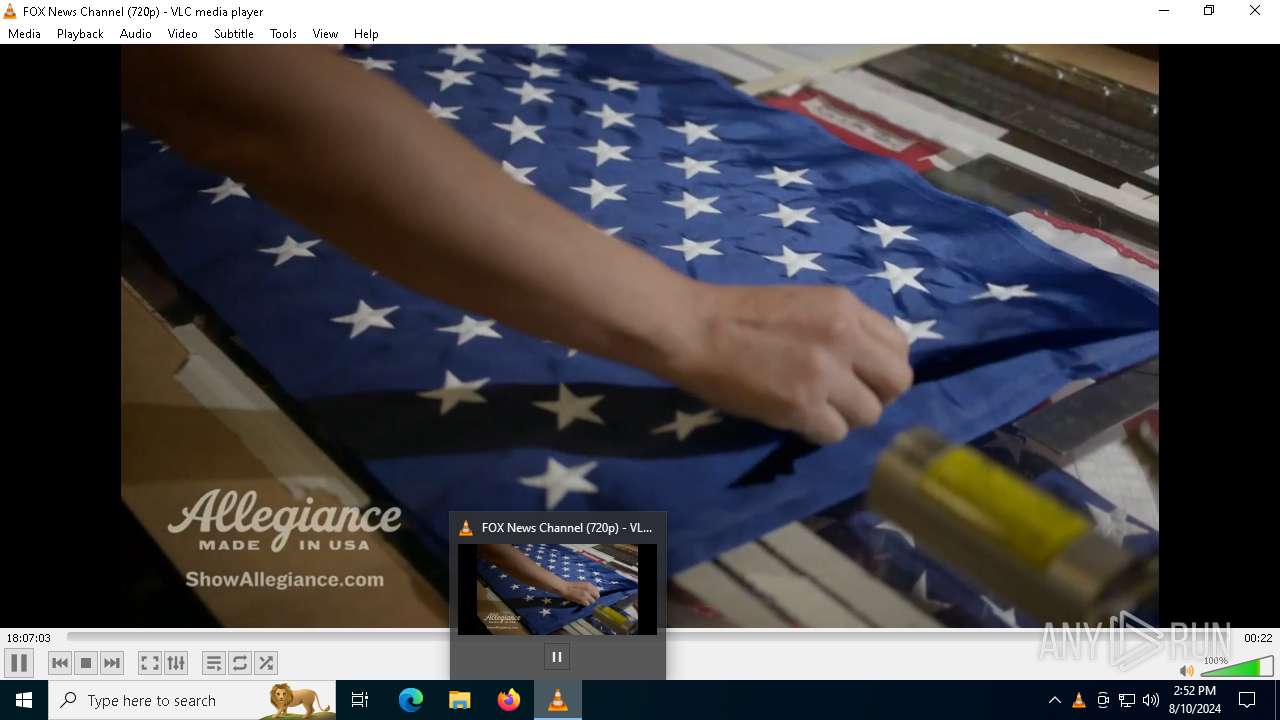Image resolution: width=1280 pixels, height=720 pixels.
Task: Toggle fullscreen video mode
Action: (x=149, y=663)
